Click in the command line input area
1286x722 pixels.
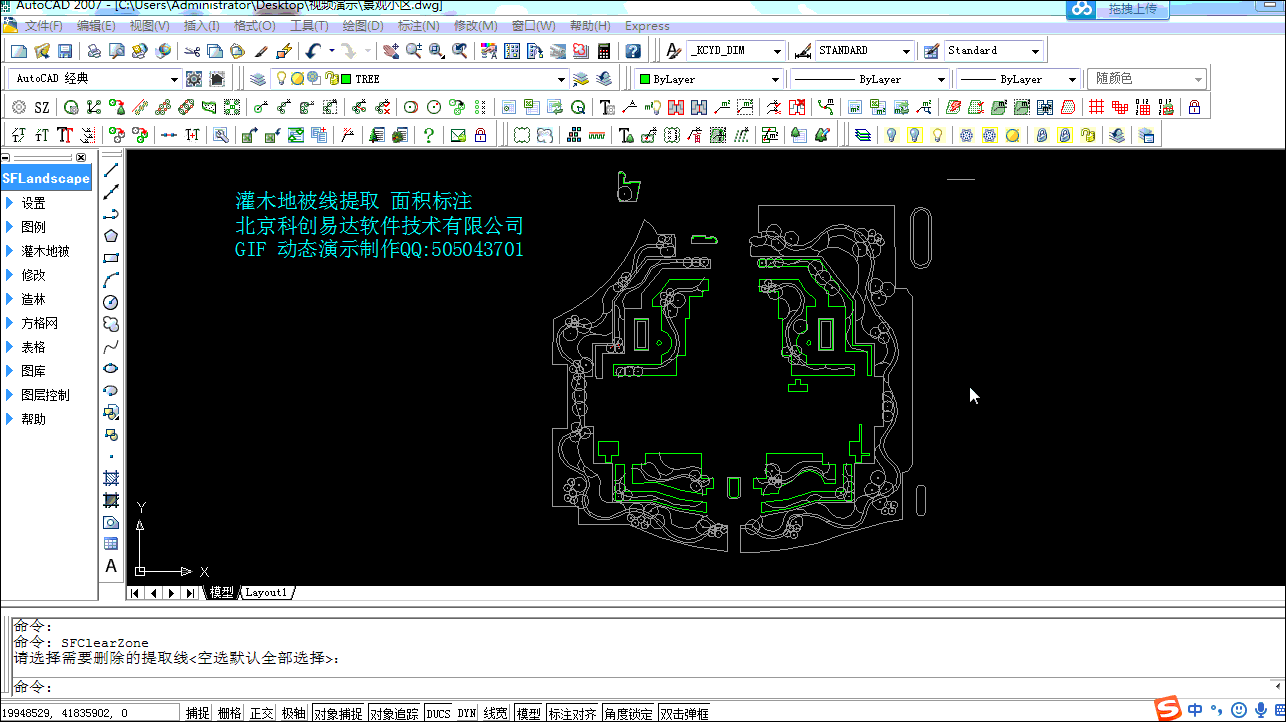[640, 687]
